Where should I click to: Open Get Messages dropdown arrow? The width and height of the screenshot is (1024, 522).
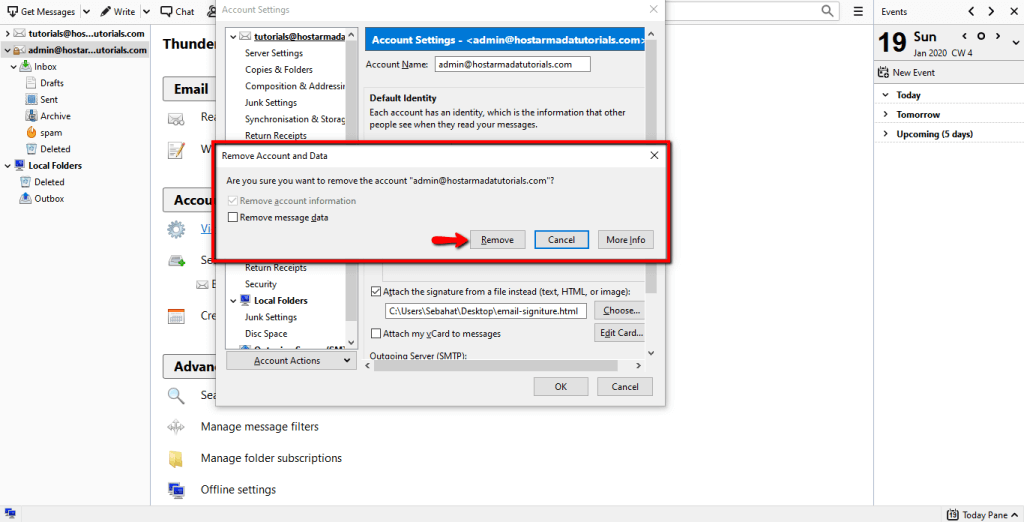tap(86, 12)
